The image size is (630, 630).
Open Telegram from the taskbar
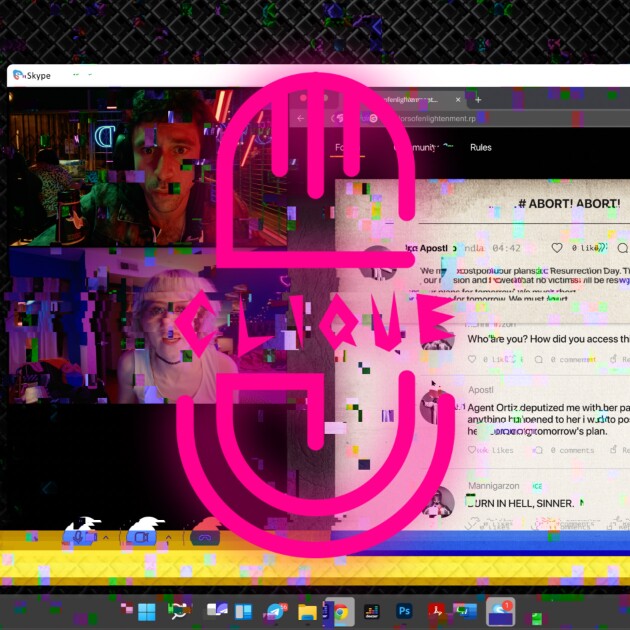click(x=275, y=612)
